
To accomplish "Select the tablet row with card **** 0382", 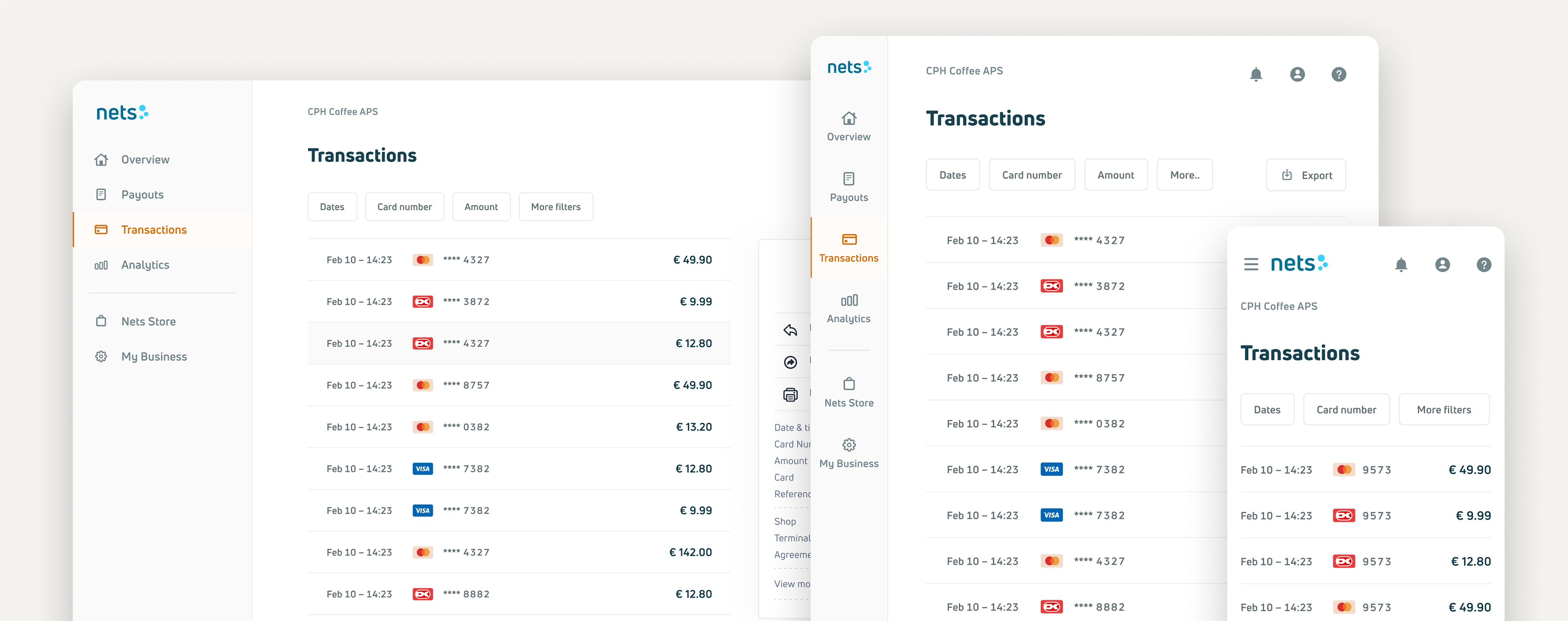I will [1076, 424].
